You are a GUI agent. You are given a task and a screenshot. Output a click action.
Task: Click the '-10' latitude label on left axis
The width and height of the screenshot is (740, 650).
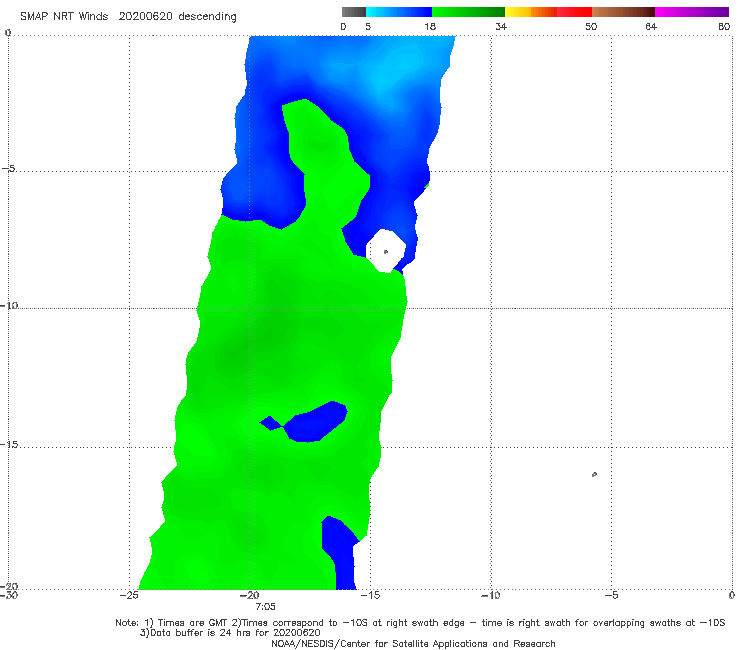click(9, 305)
